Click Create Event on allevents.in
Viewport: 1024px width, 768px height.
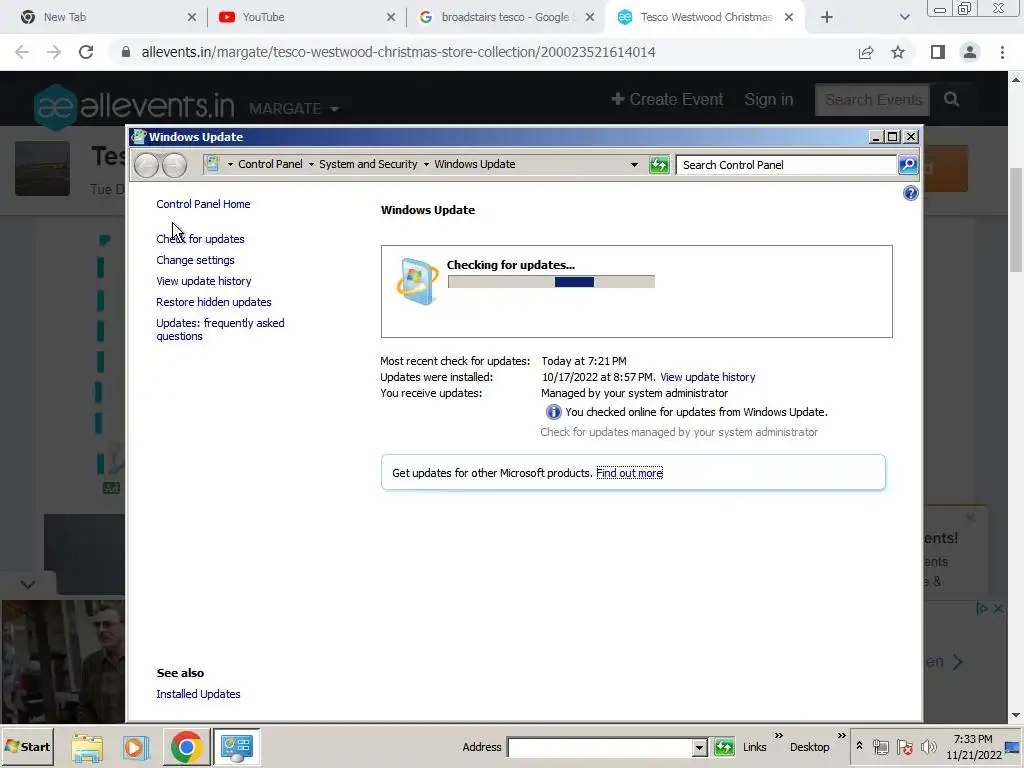[667, 99]
